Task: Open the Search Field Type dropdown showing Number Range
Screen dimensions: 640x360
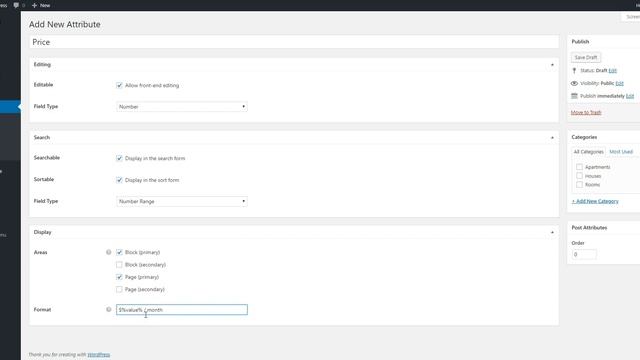Action: [x=182, y=201]
